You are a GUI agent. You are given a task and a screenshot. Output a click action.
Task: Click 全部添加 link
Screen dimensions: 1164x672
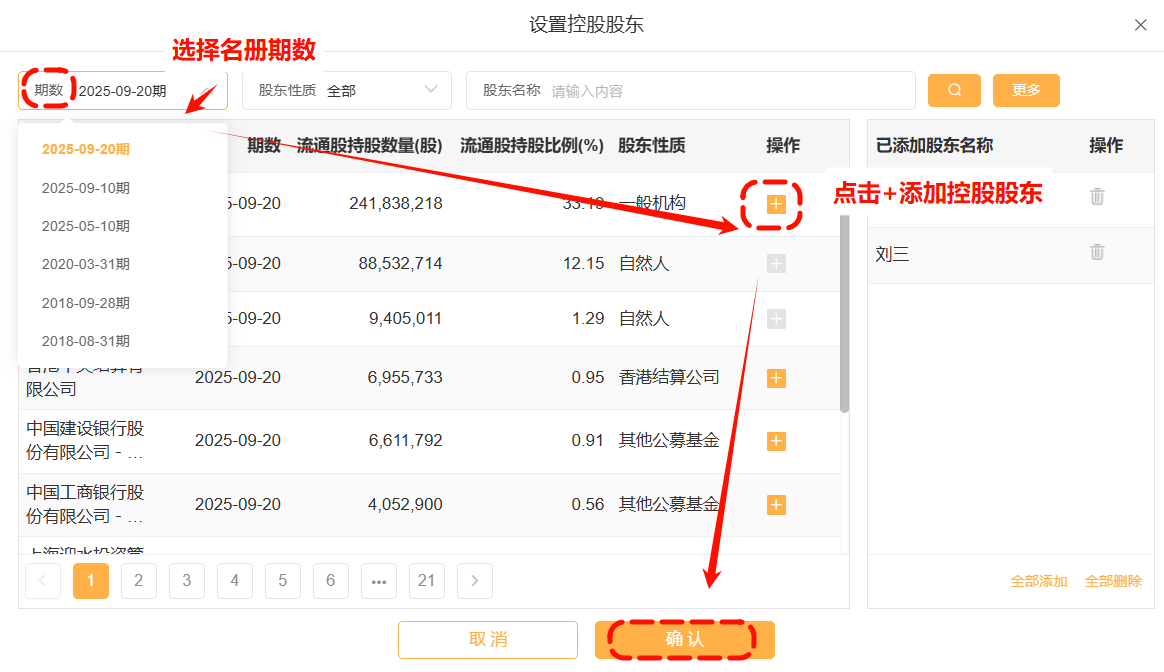(x=1039, y=581)
